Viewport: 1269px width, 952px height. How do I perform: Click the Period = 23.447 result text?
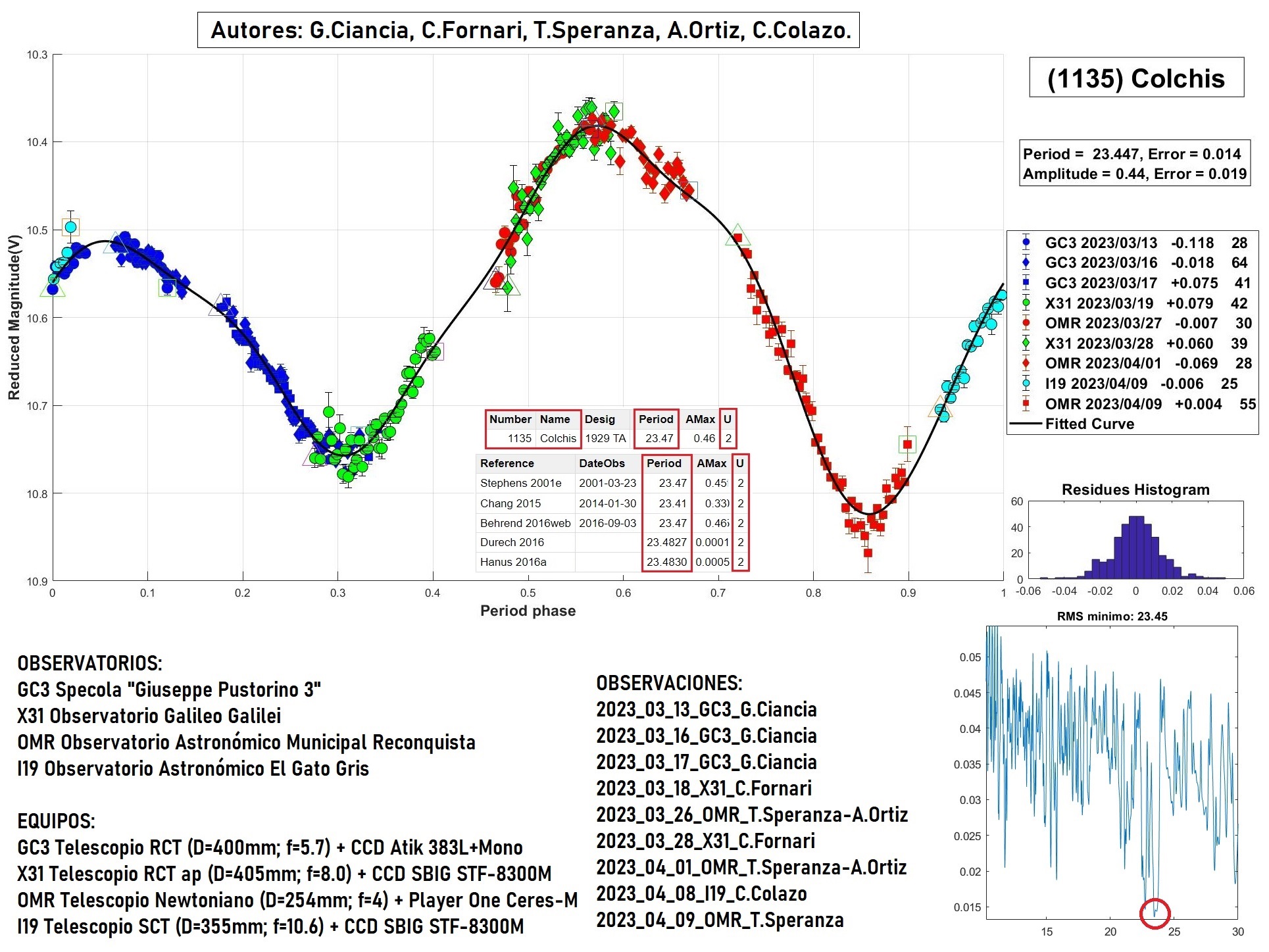coord(1132,154)
